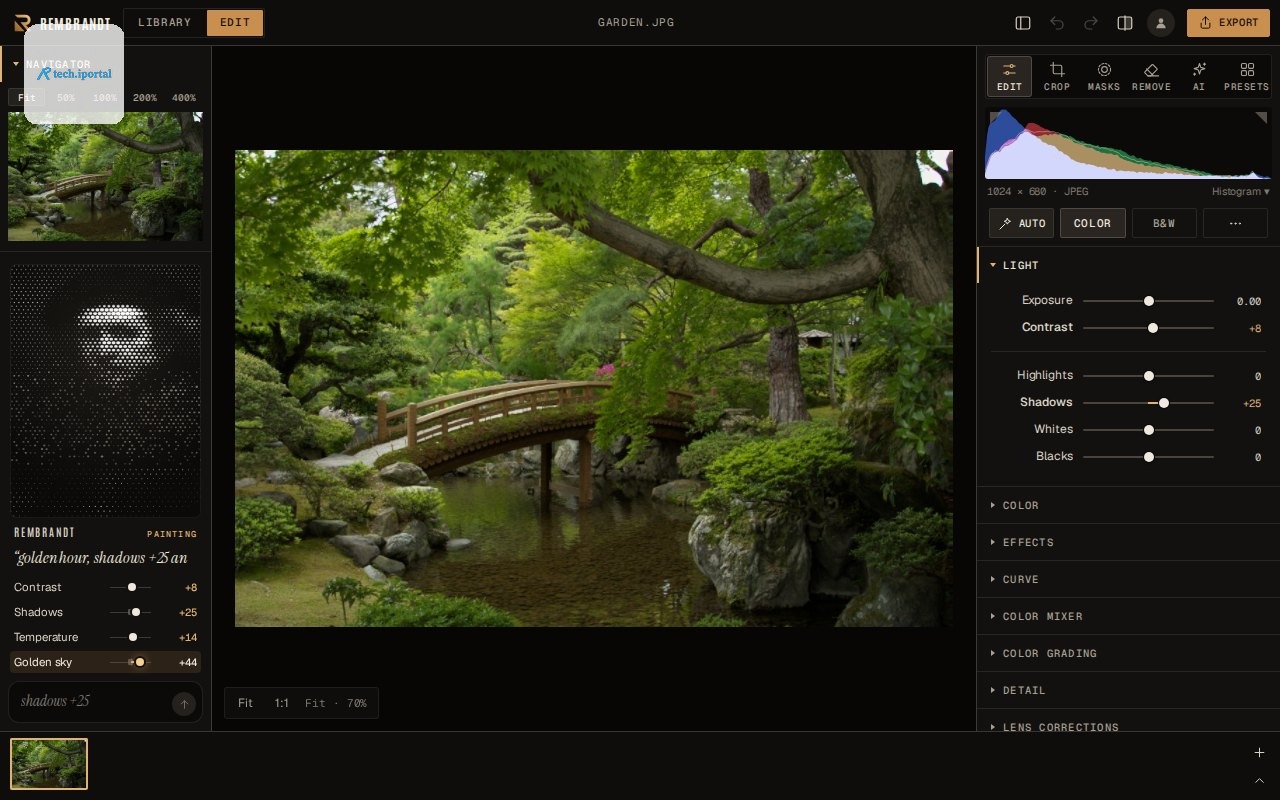Image resolution: width=1280 pixels, height=800 pixels.
Task: Expand the Effects section
Action: tap(1128, 542)
